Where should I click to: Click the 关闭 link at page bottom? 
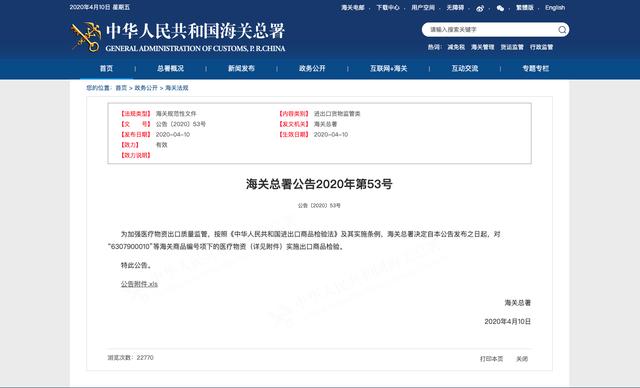(x=522, y=359)
